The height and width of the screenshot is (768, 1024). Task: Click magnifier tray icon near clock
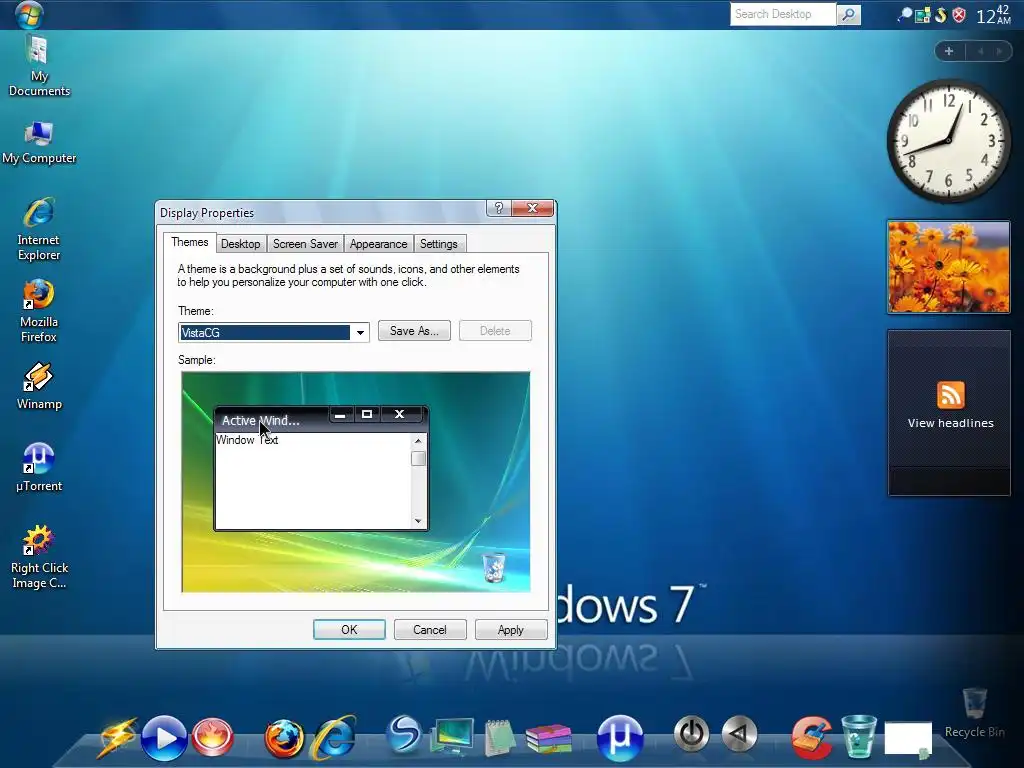click(x=904, y=14)
